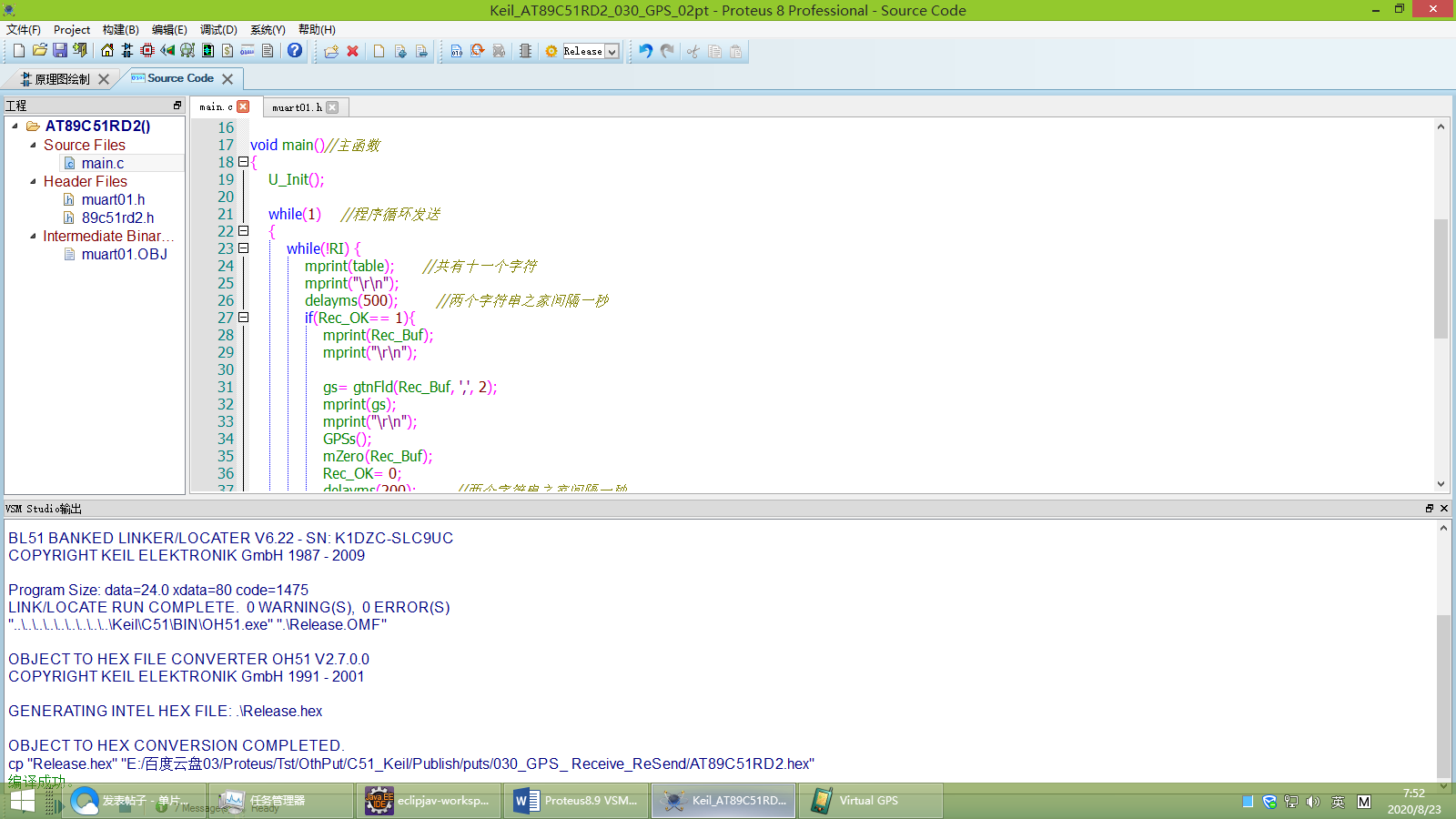Open the 调试(D) menu
Viewport: 1456px width, 819px height.
coord(218,29)
